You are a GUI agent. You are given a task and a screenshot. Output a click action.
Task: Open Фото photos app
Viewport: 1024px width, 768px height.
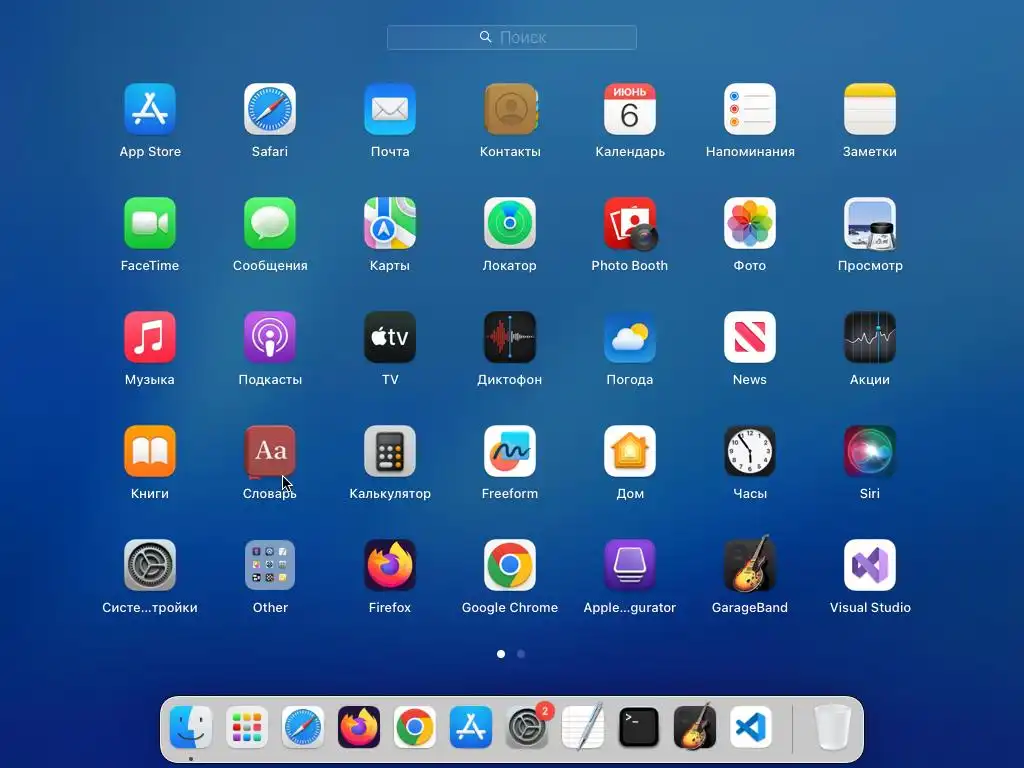[750, 223]
